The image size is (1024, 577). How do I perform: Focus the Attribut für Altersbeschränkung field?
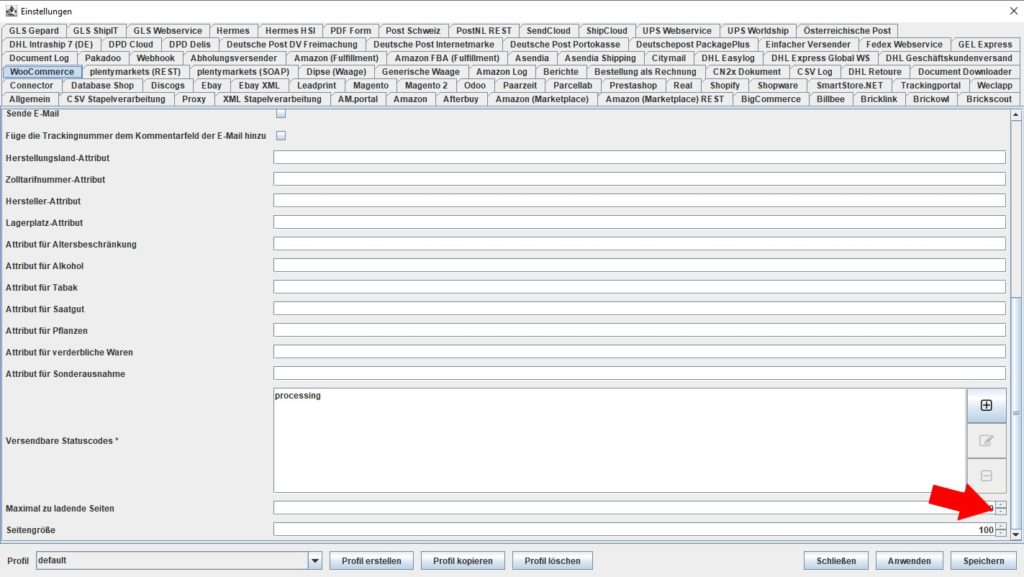[x=639, y=243]
